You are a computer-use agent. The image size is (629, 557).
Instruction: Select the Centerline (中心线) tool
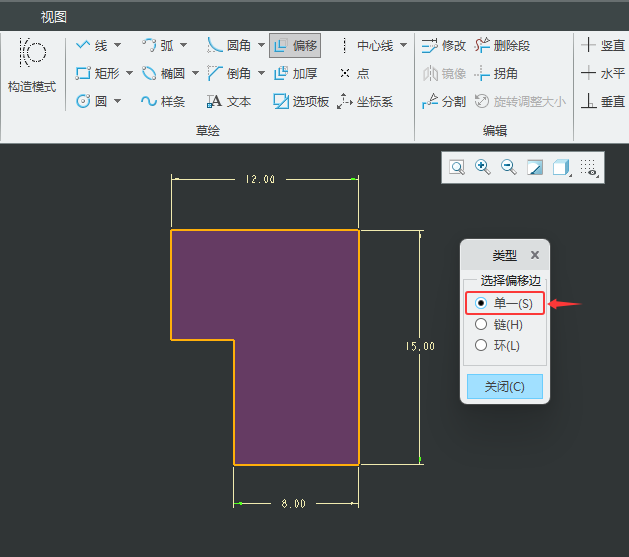(367, 45)
